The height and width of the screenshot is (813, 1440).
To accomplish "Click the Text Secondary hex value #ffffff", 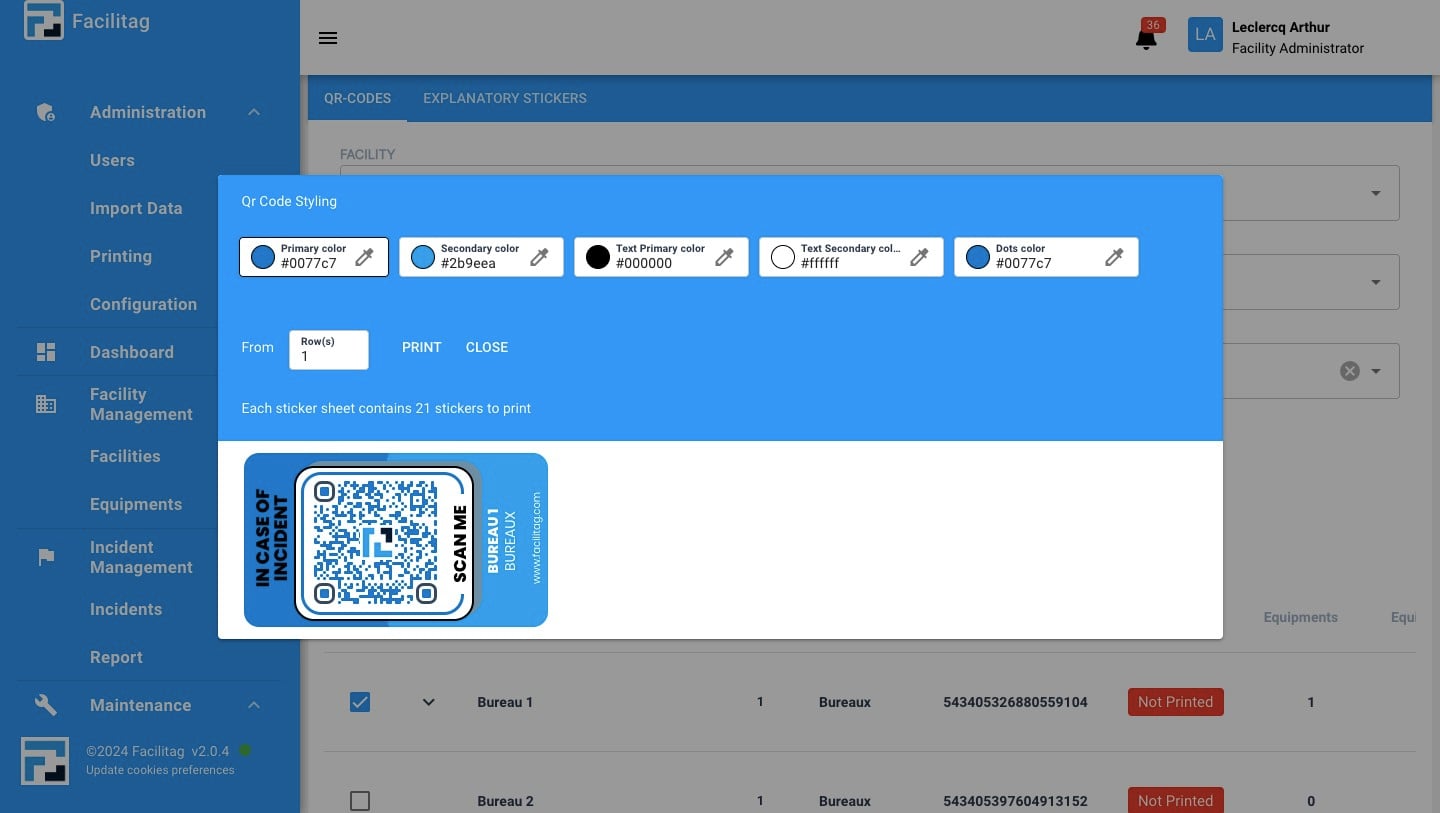I will [820, 263].
